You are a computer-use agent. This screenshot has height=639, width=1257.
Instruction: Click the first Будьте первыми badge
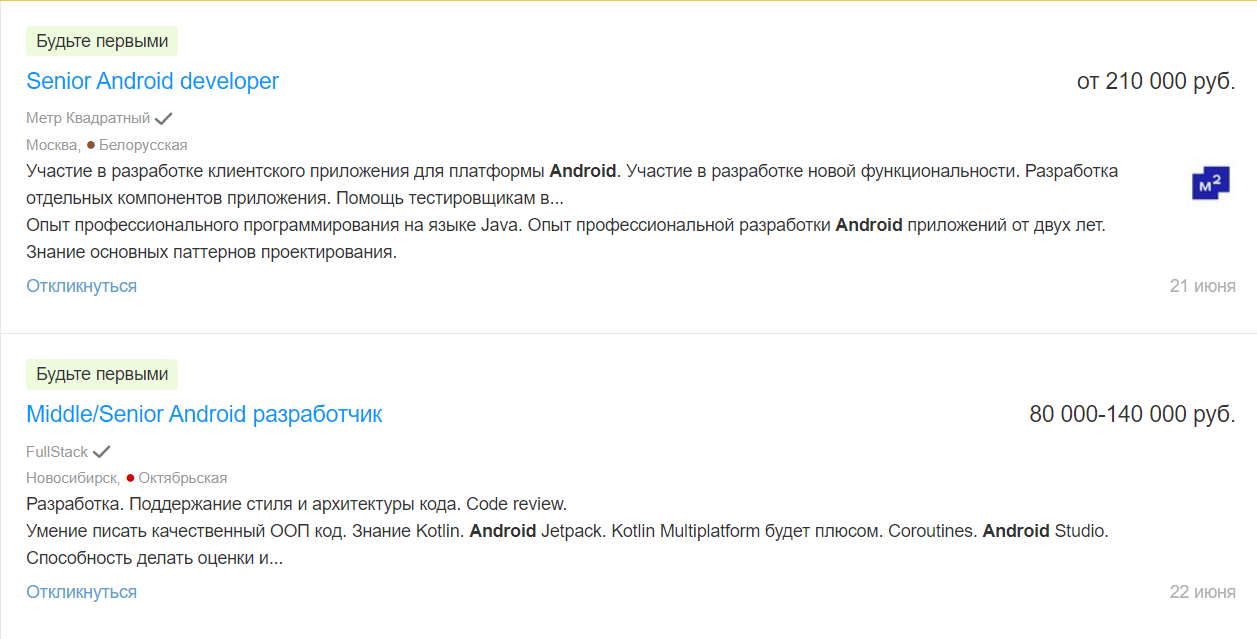[102, 41]
